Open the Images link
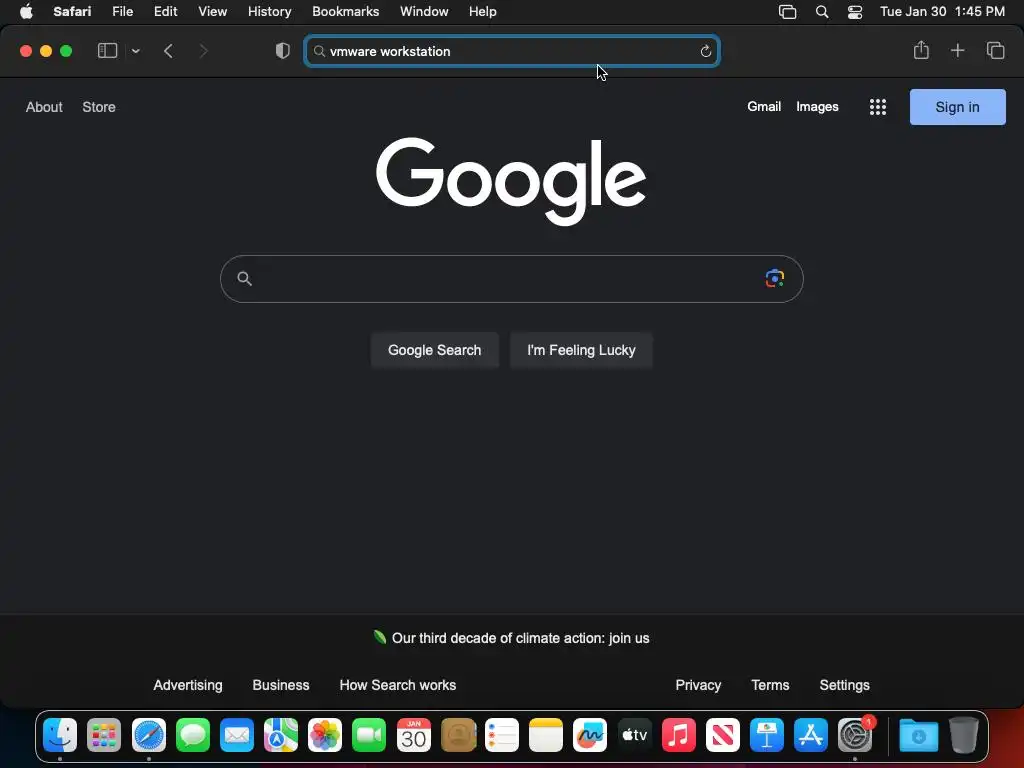This screenshot has width=1024, height=768. coord(817,106)
